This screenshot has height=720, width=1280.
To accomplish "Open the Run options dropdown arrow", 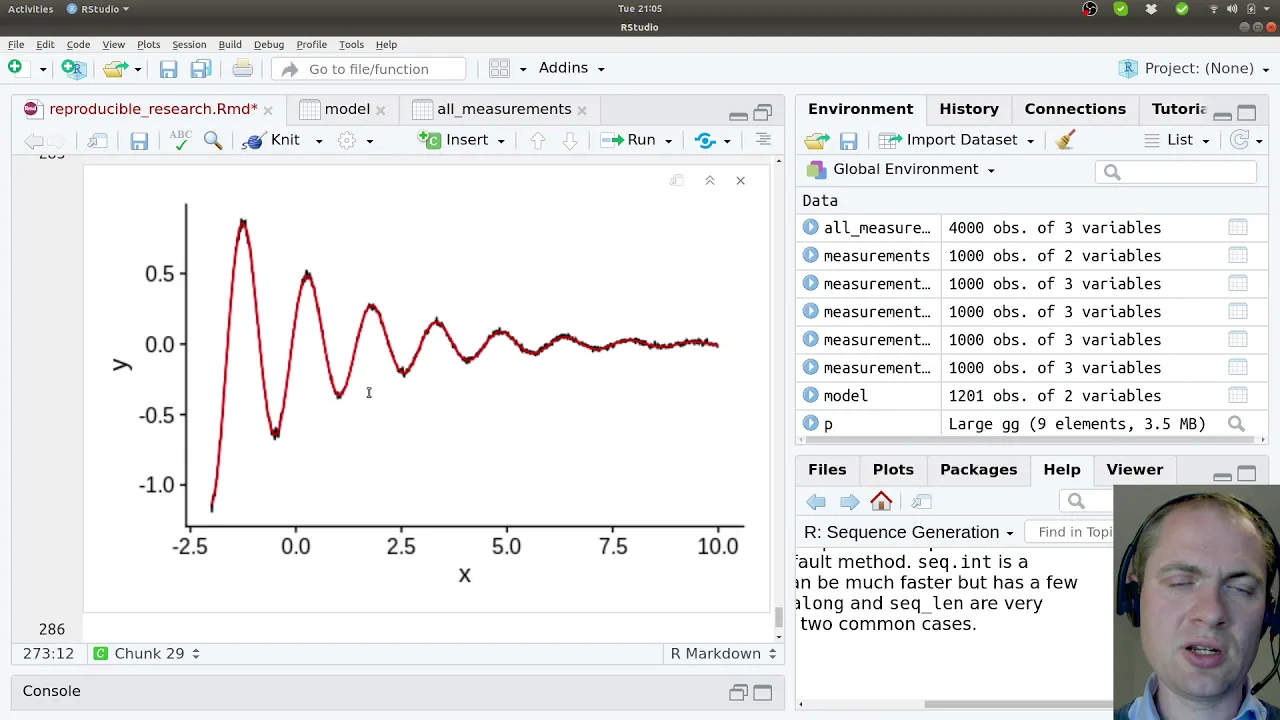I will tap(668, 141).
